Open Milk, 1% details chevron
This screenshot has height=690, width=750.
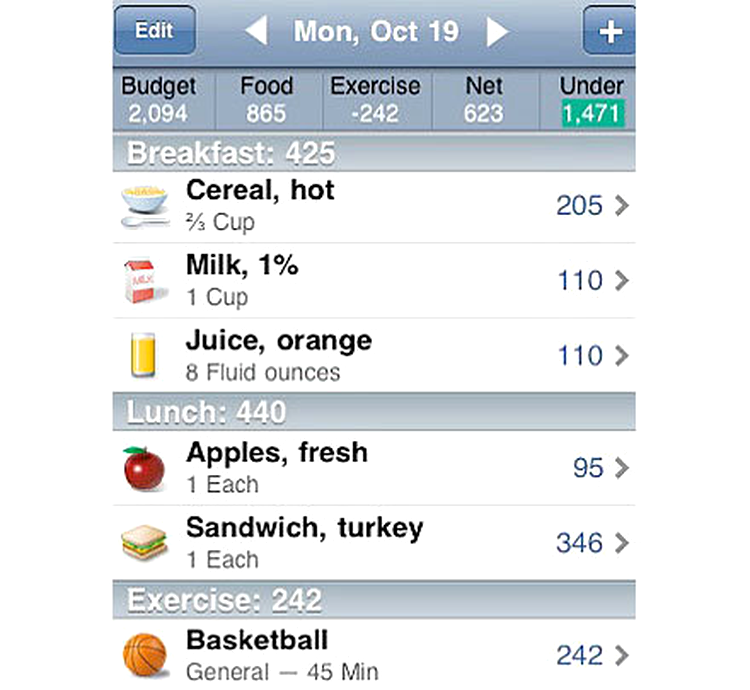pos(621,281)
